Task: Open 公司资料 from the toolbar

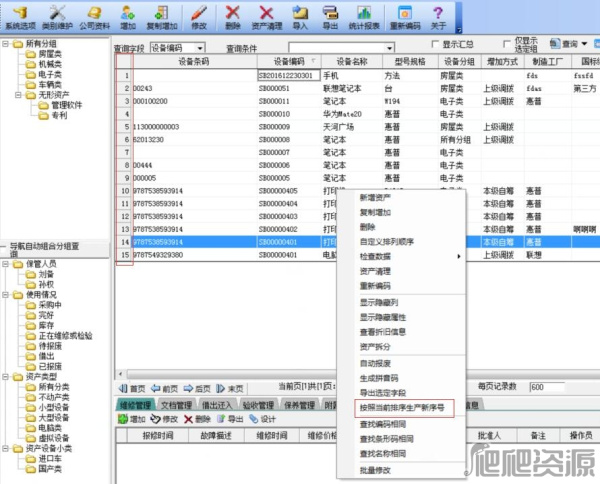Action: pyautogui.click(x=95, y=17)
